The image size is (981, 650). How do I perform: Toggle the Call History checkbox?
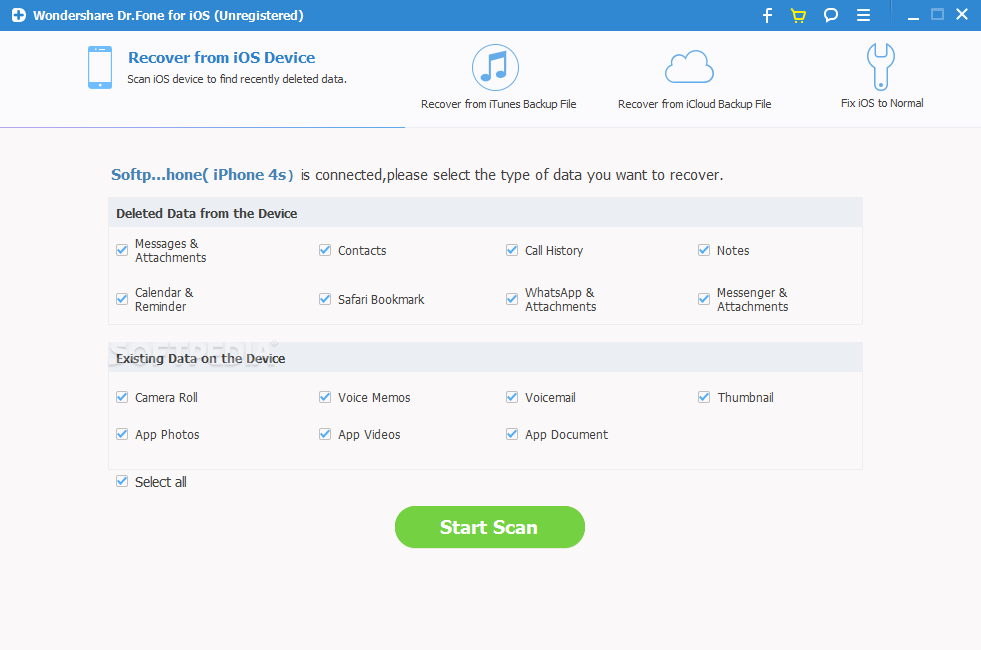[512, 250]
